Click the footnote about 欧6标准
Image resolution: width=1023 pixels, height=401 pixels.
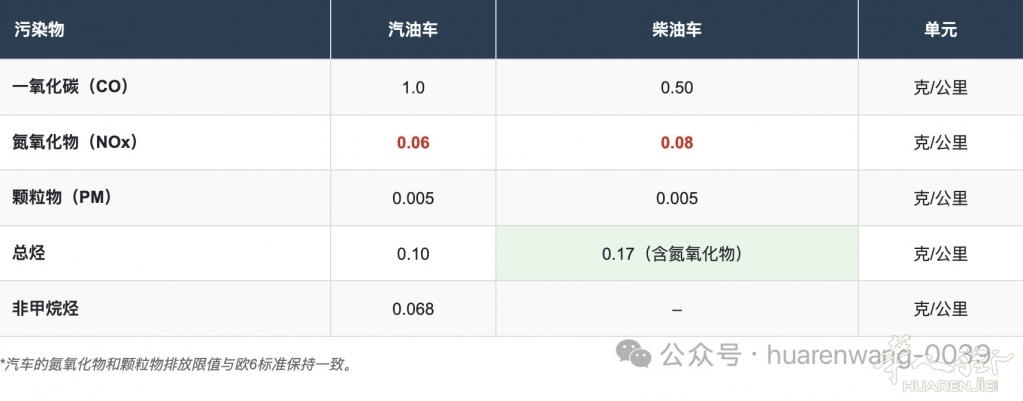point(176,364)
